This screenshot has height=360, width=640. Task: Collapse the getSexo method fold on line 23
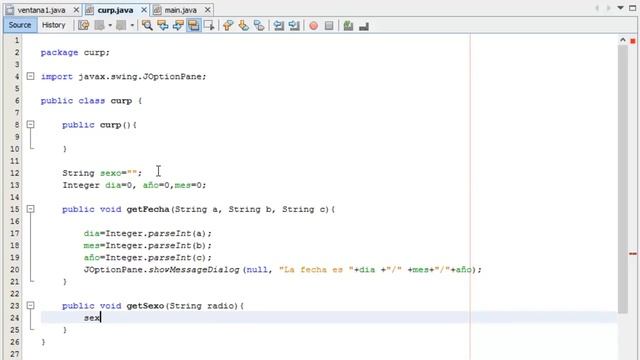(x=30, y=305)
